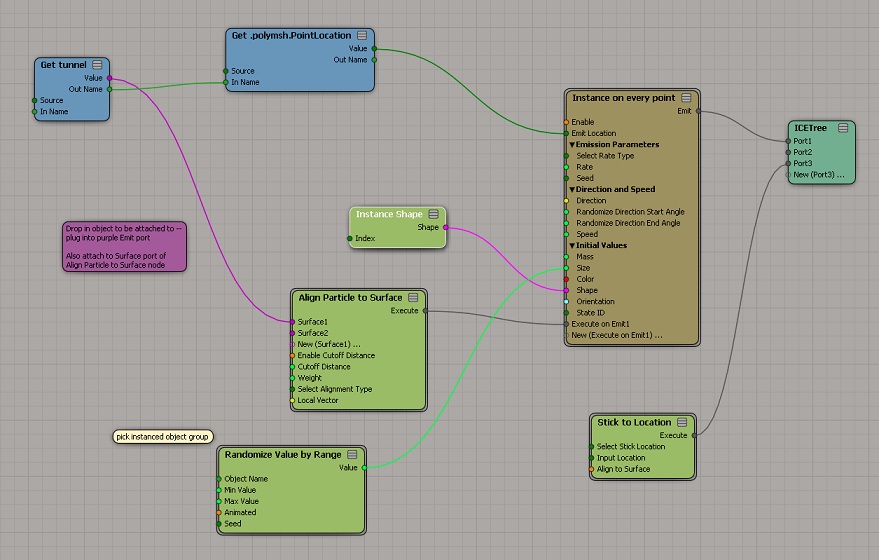879x560 pixels.
Task: Click New (Execute on Emit1) ... port
Action: click(x=566, y=335)
